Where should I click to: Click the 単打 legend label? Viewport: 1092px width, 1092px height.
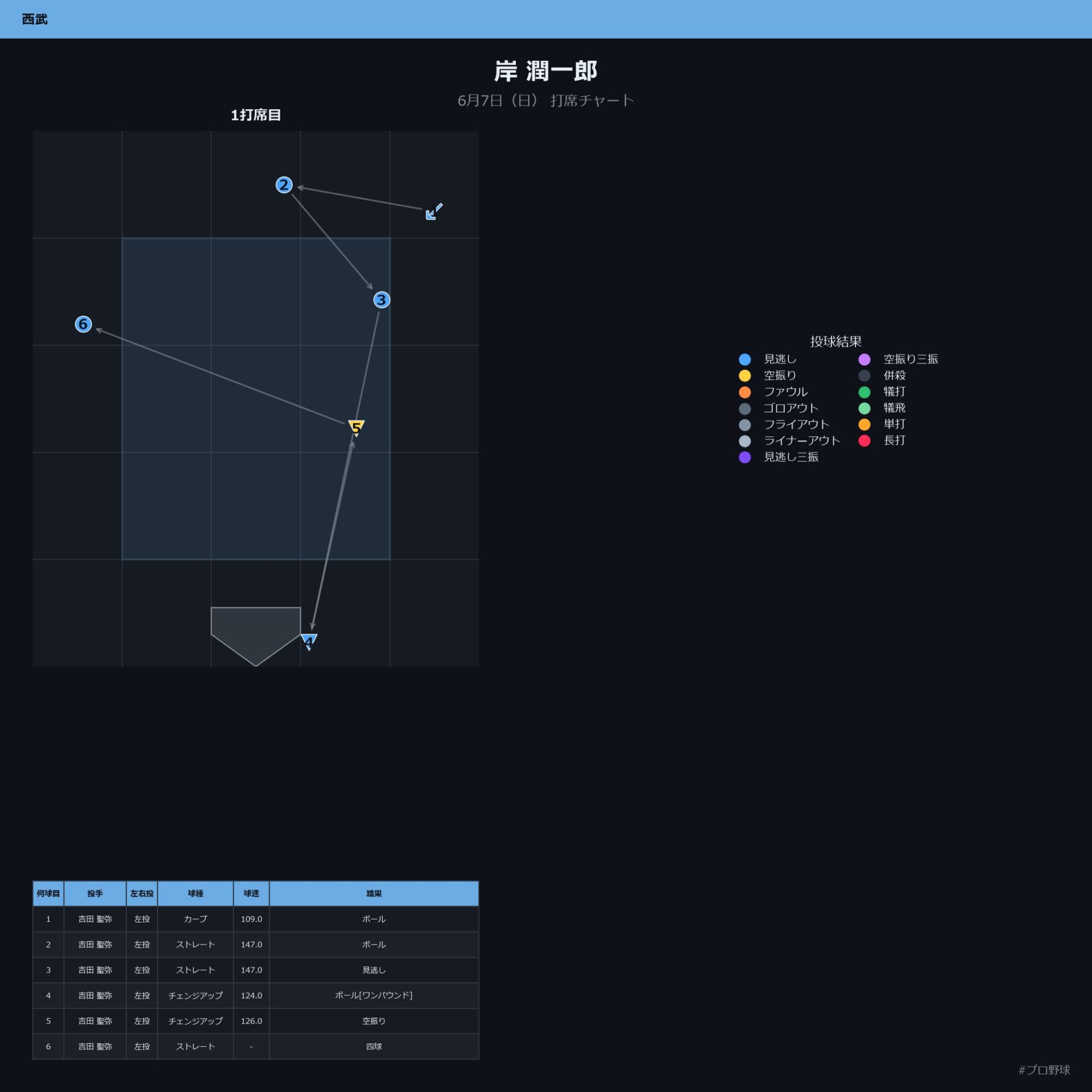894,424
